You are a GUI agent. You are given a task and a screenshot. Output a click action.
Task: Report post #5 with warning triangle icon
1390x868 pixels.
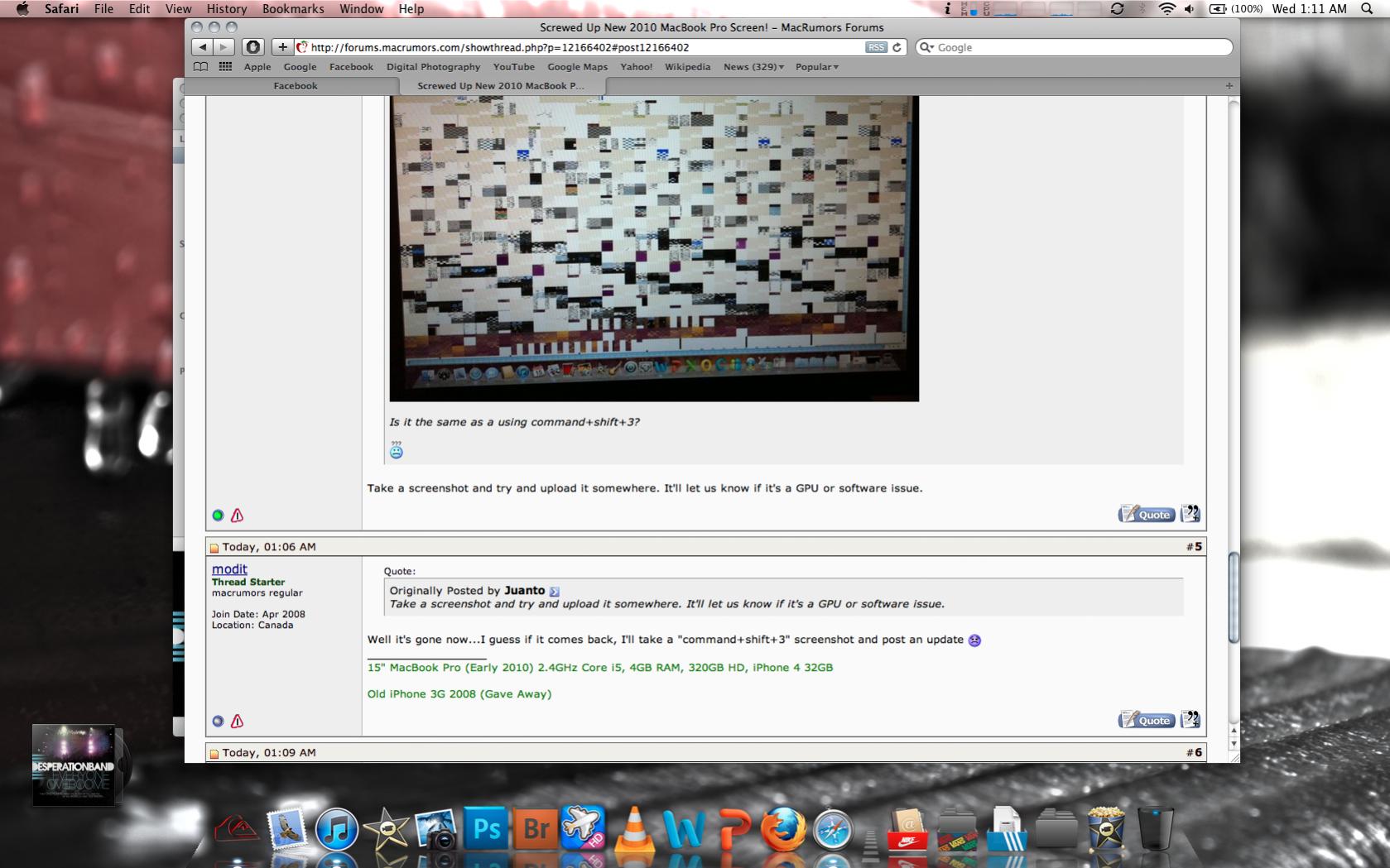click(x=237, y=721)
